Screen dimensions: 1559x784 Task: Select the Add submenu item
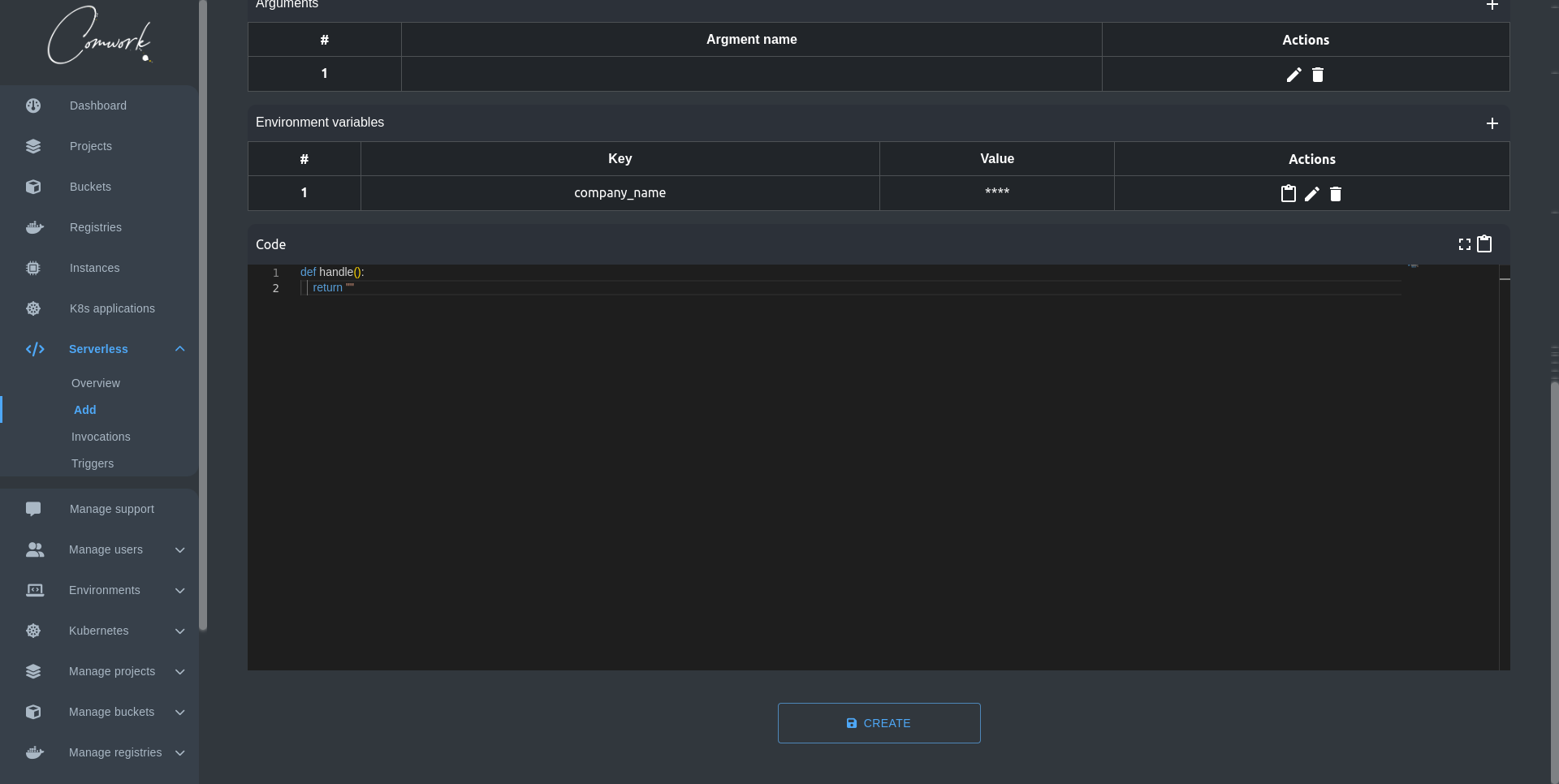pyautogui.click(x=85, y=410)
